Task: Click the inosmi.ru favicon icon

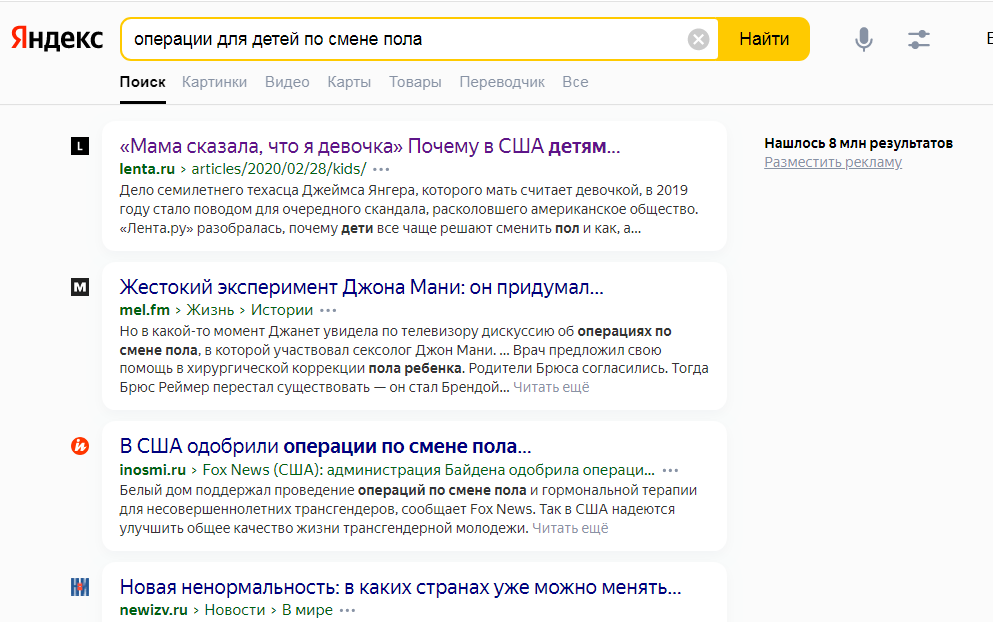Action: click(x=80, y=447)
